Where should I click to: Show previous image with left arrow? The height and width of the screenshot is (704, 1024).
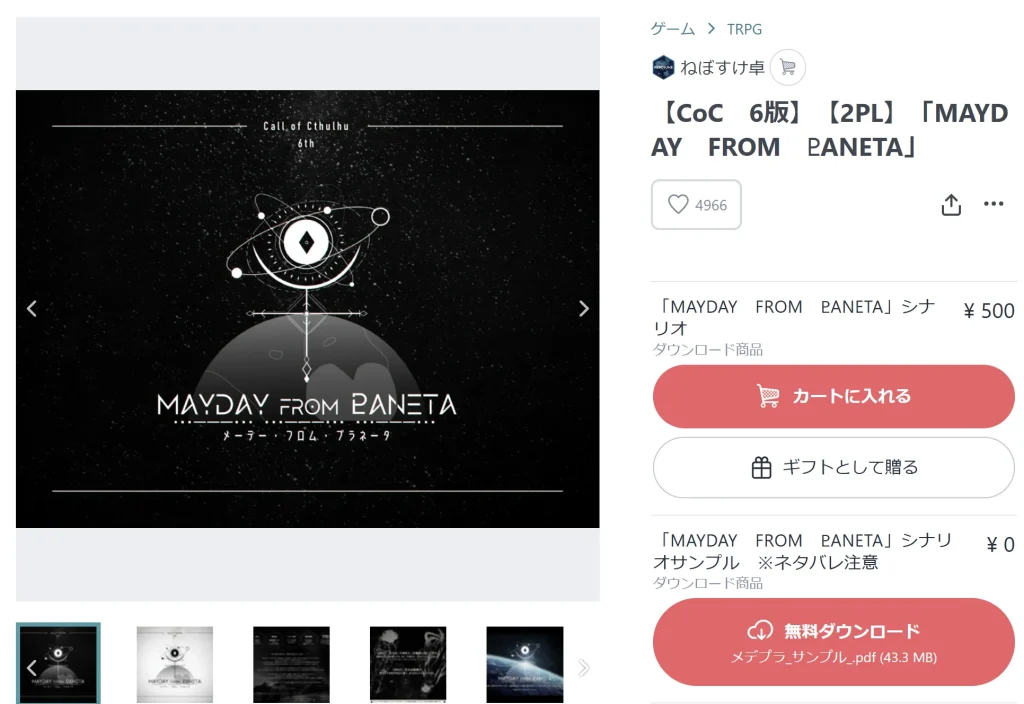tap(31, 308)
